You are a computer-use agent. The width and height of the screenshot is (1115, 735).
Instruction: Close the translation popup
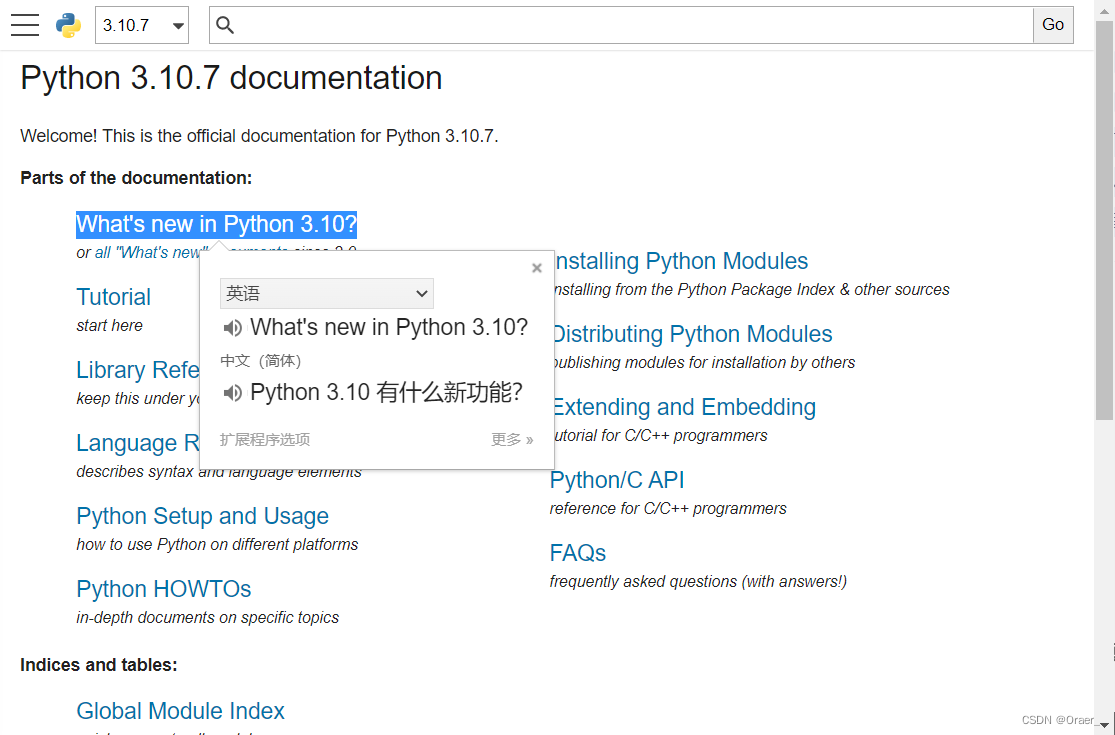[x=537, y=268]
